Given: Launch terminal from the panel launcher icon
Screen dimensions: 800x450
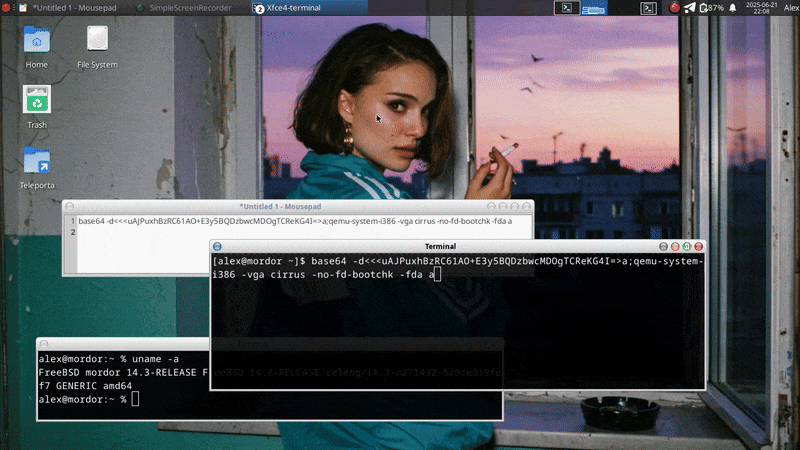Looking at the screenshot, I should tap(648, 8).
